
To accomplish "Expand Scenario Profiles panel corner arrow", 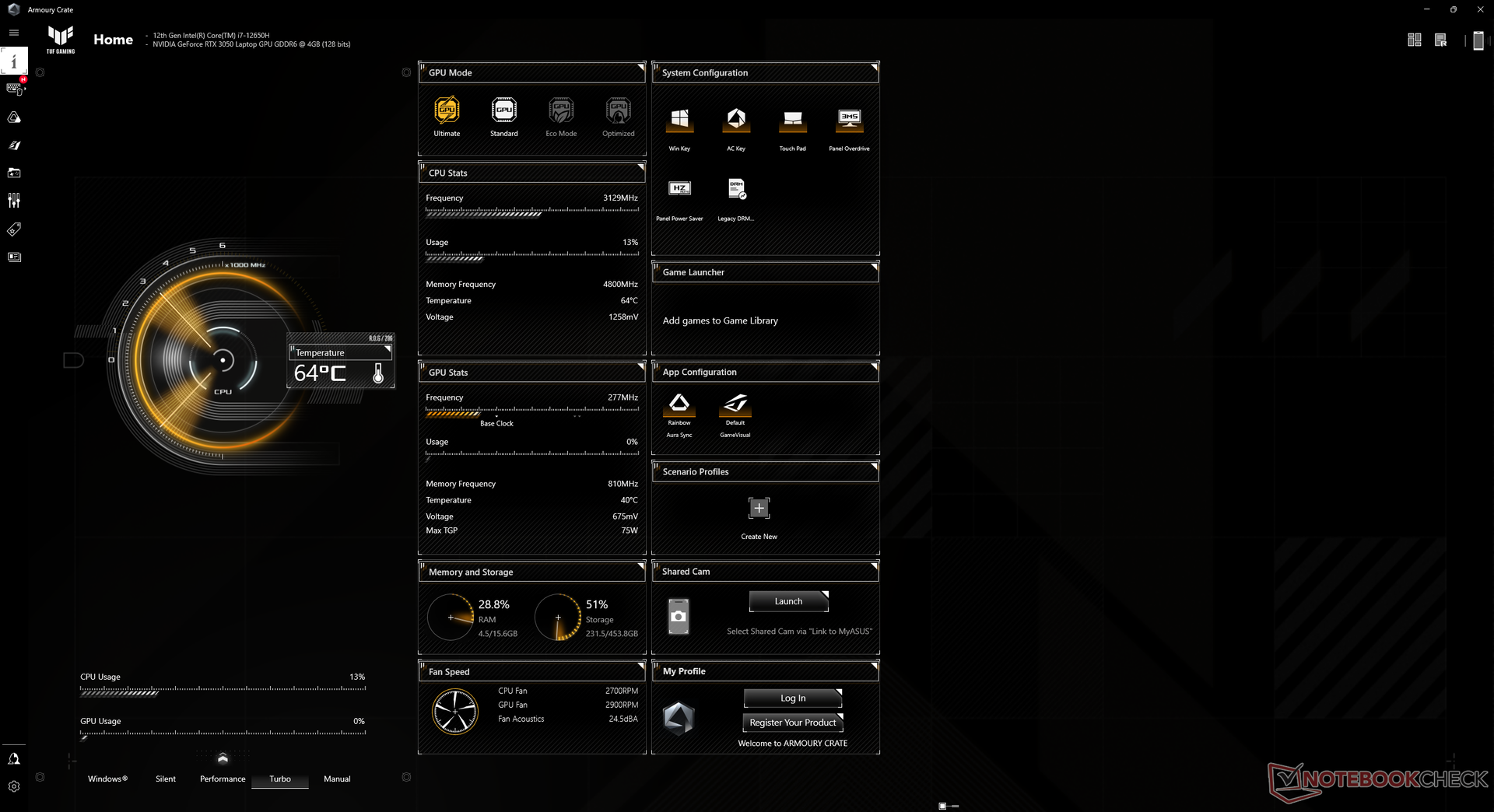I will pos(874,466).
